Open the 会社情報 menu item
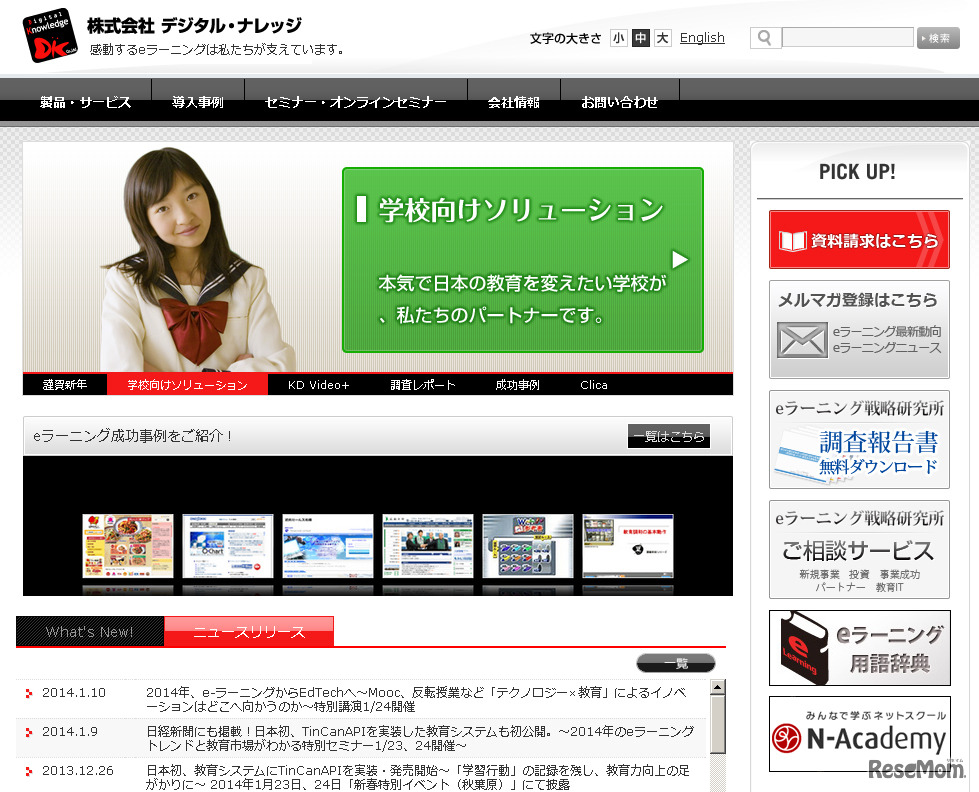 [513, 101]
